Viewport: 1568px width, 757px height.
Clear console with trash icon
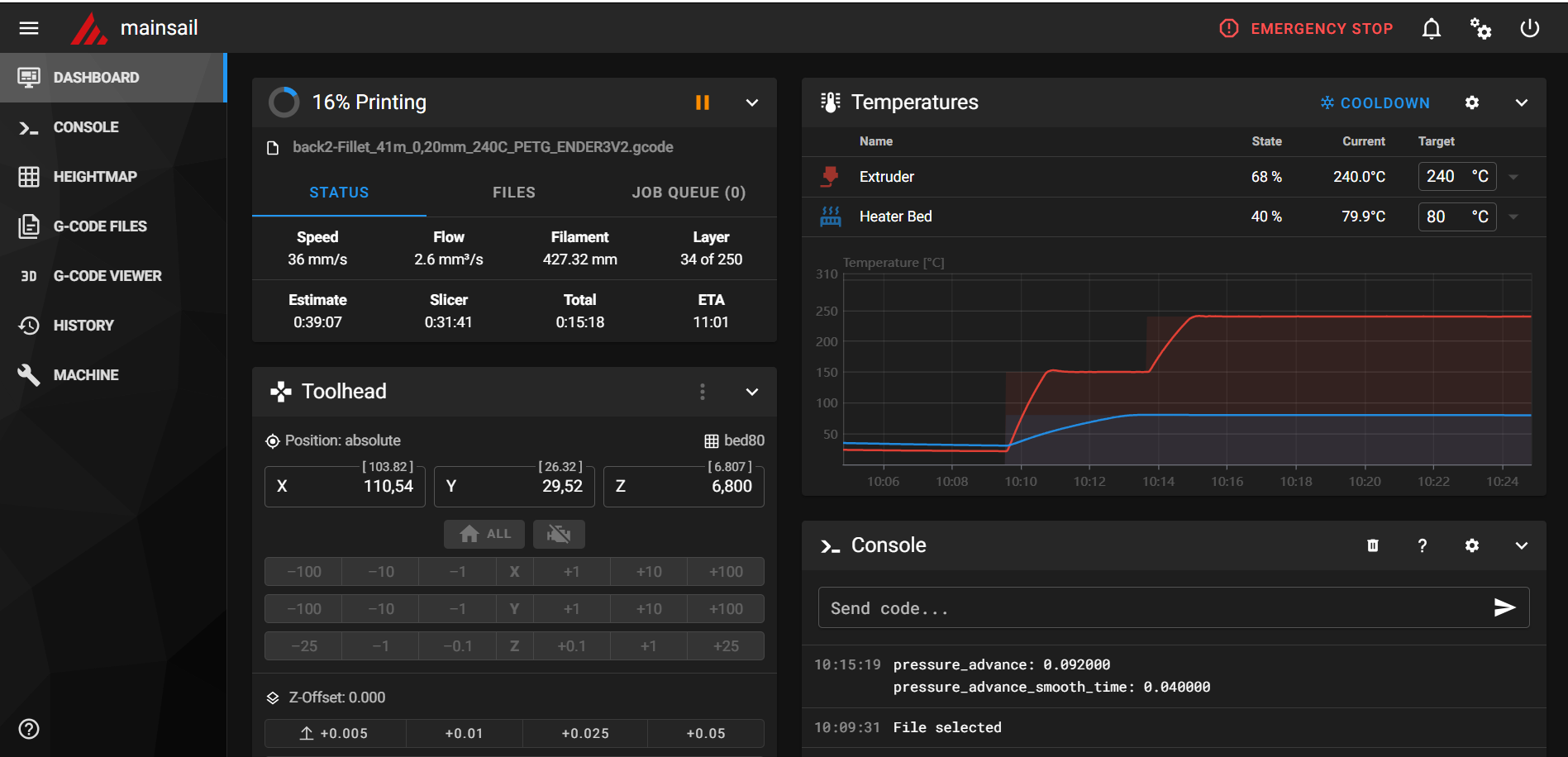[1372, 545]
